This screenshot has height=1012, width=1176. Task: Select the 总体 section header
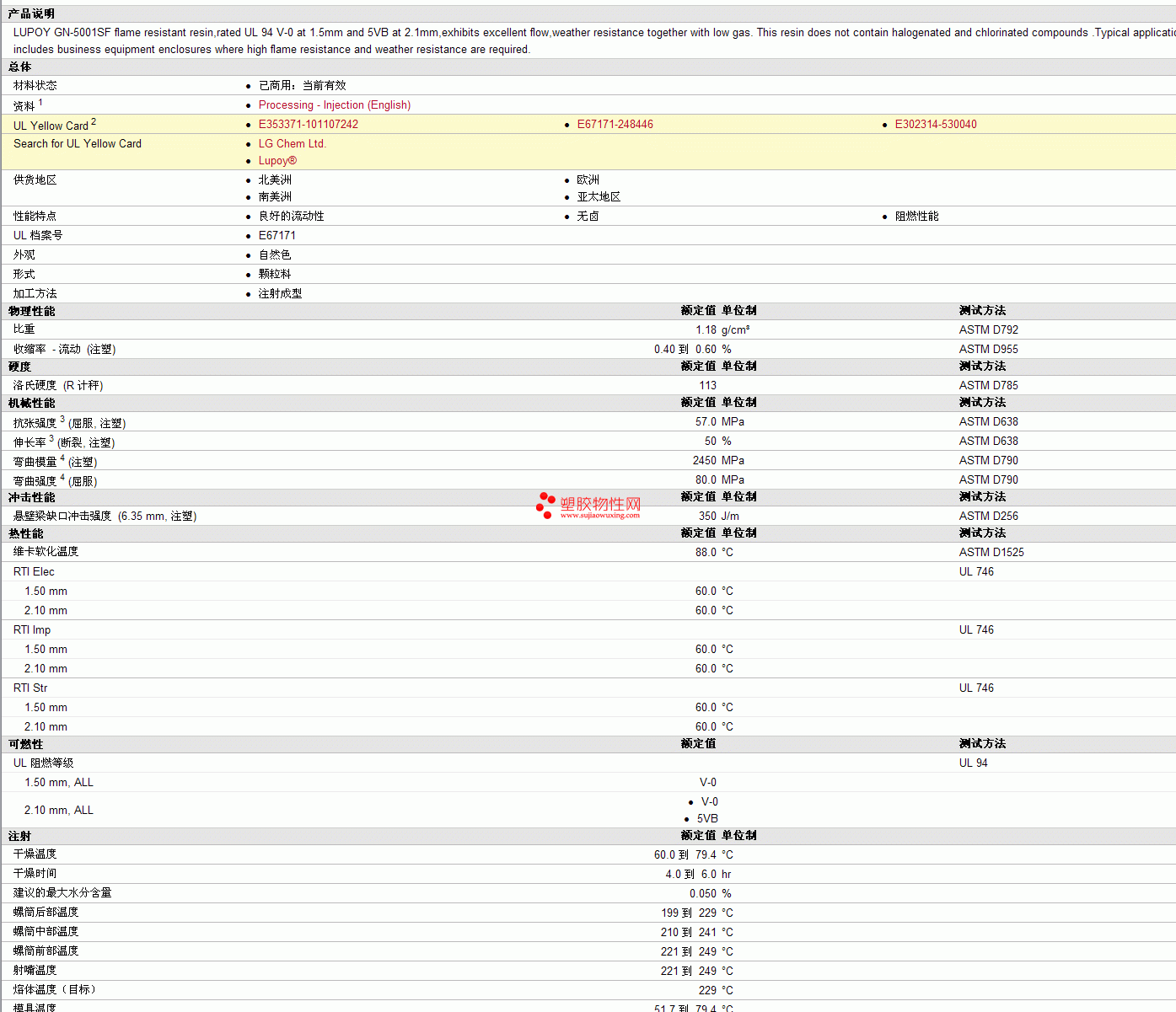[20, 67]
